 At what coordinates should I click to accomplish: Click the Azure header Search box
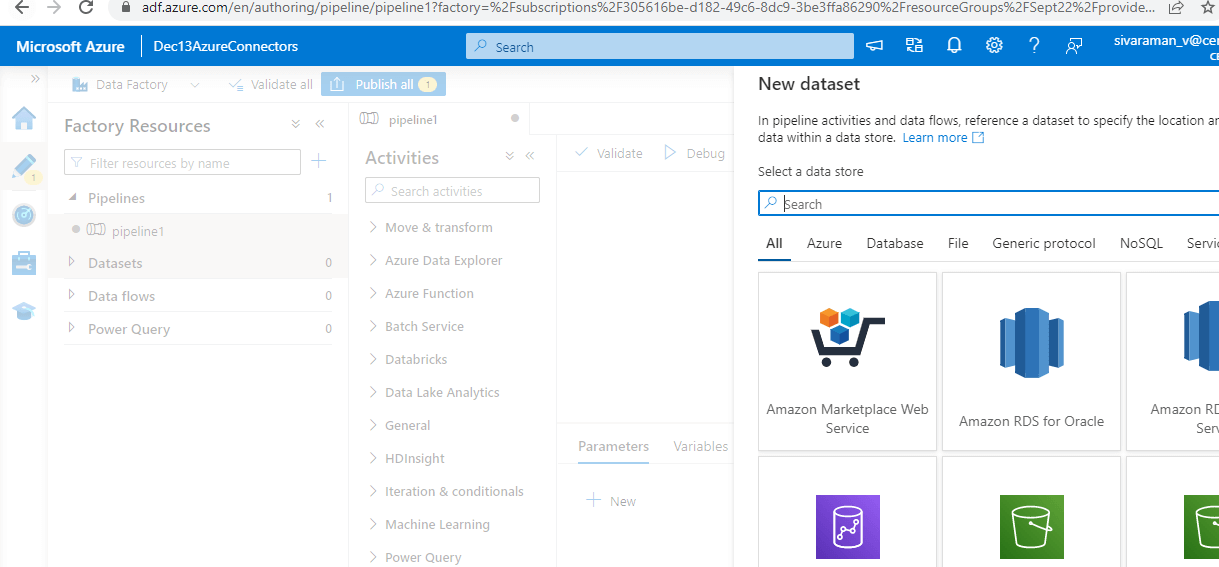coord(660,46)
